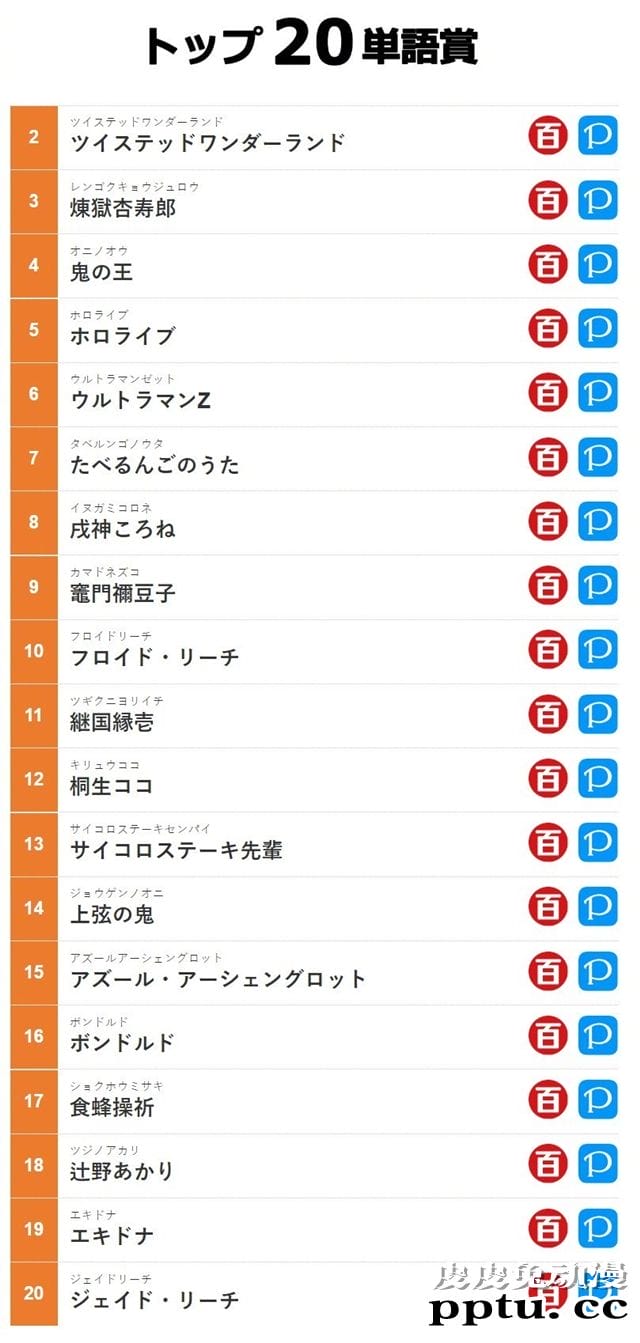Open the red 百 icon for 鬼の王
This screenshot has height=1343, width=640.
[x=547, y=265]
